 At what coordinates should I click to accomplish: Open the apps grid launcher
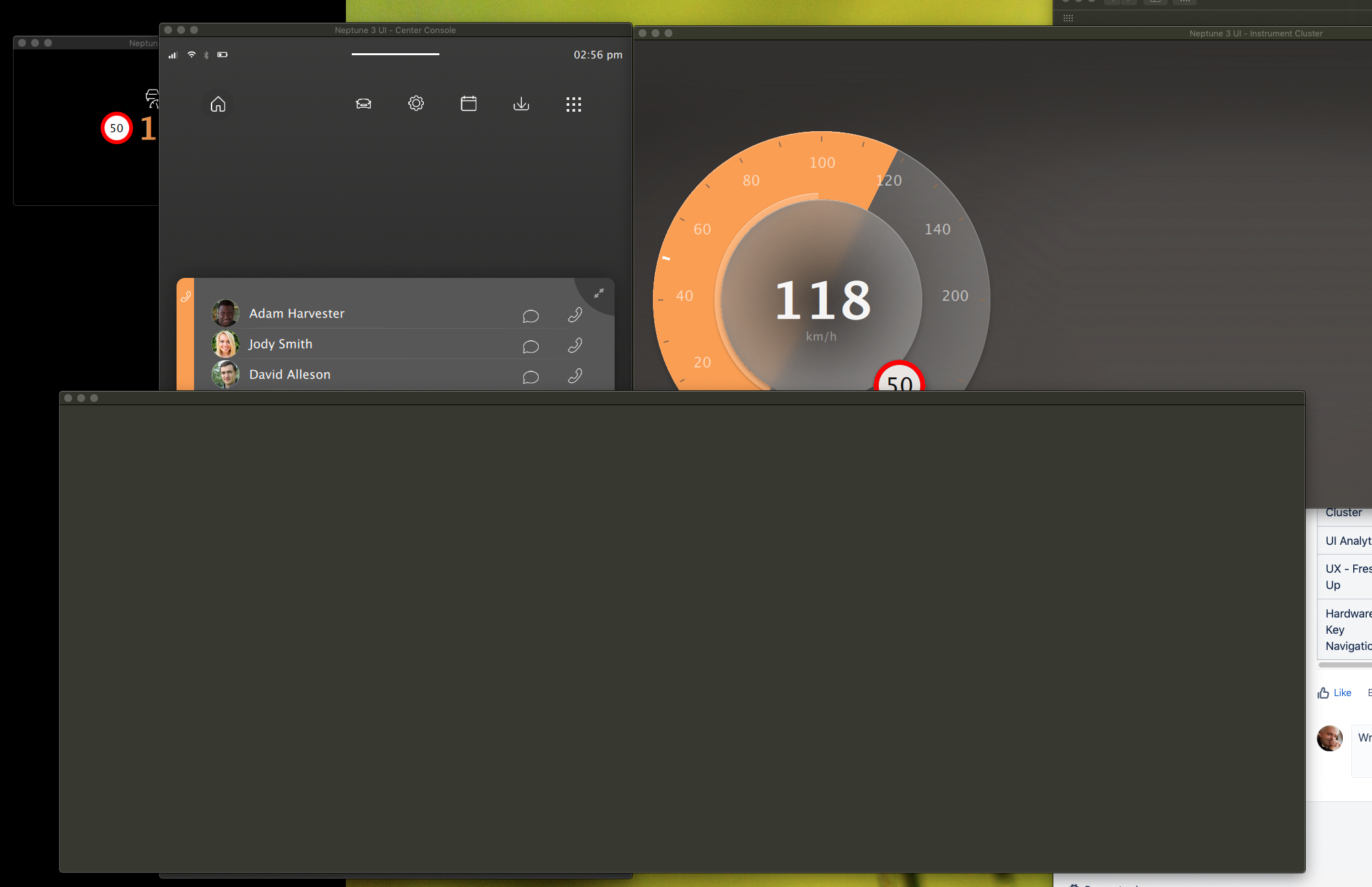pos(574,104)
